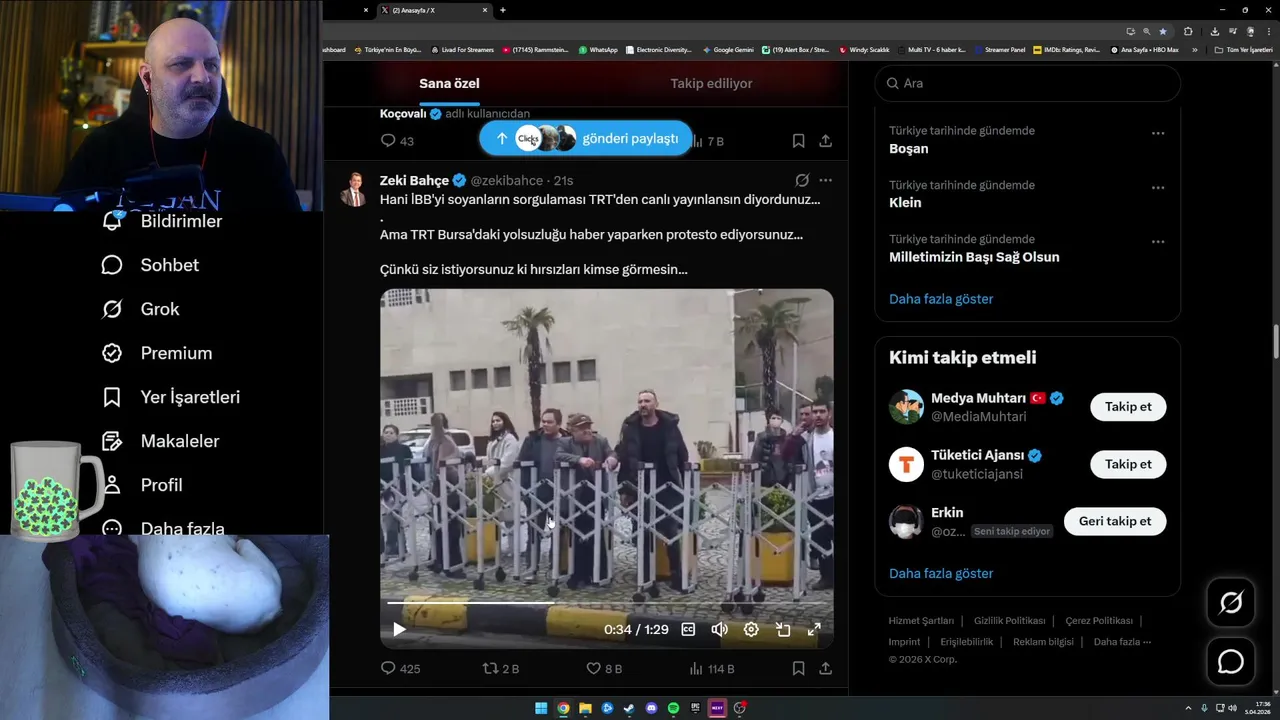Open Bildirimler in the sidebar
Viewport: 1280px width, 720px height.
click(x=162, y=221)
